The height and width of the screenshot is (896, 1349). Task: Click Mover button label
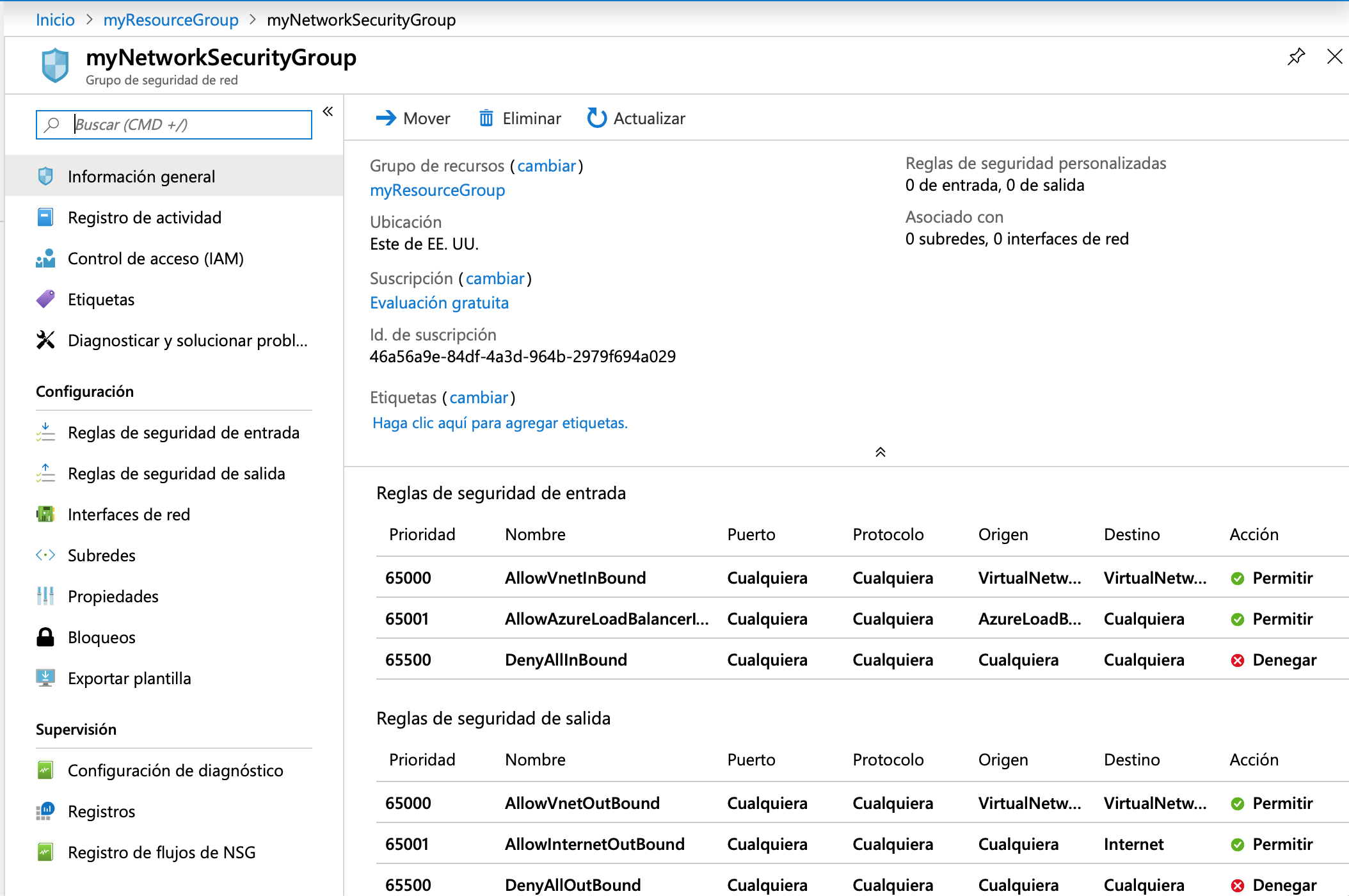pos(427,118)
